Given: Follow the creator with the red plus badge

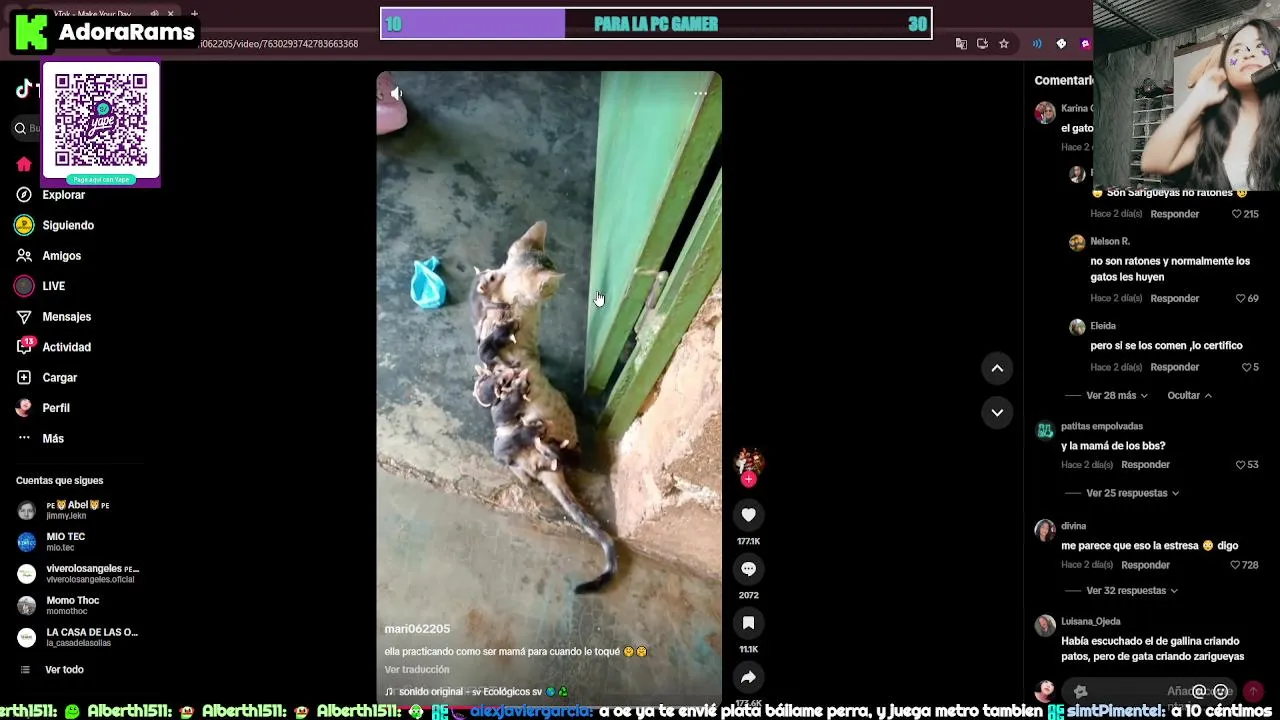Looking at the screenshot, I should [x=748, y=479].
